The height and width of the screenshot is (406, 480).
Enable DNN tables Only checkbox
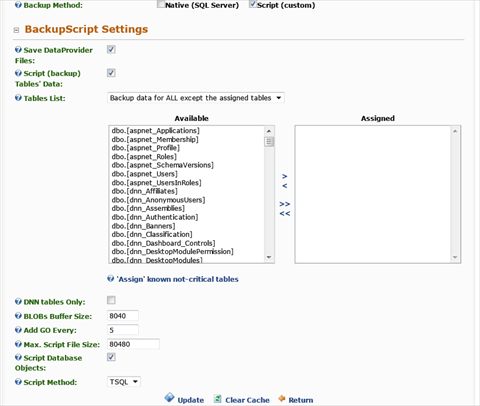click(111, 300)
